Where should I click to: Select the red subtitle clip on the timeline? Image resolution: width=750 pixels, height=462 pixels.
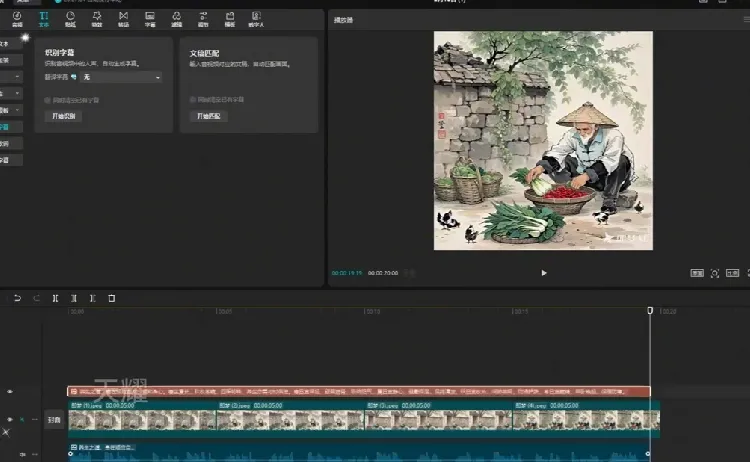(x=359, y=392)
